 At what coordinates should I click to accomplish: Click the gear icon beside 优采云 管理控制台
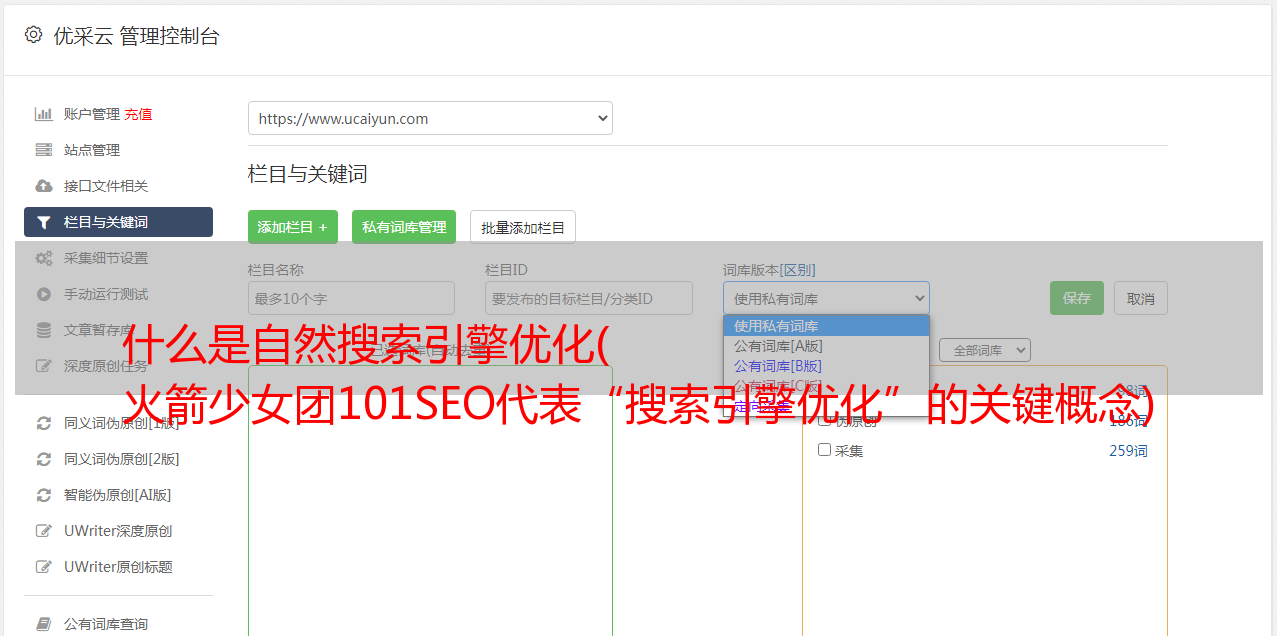[x=33, y=35]
